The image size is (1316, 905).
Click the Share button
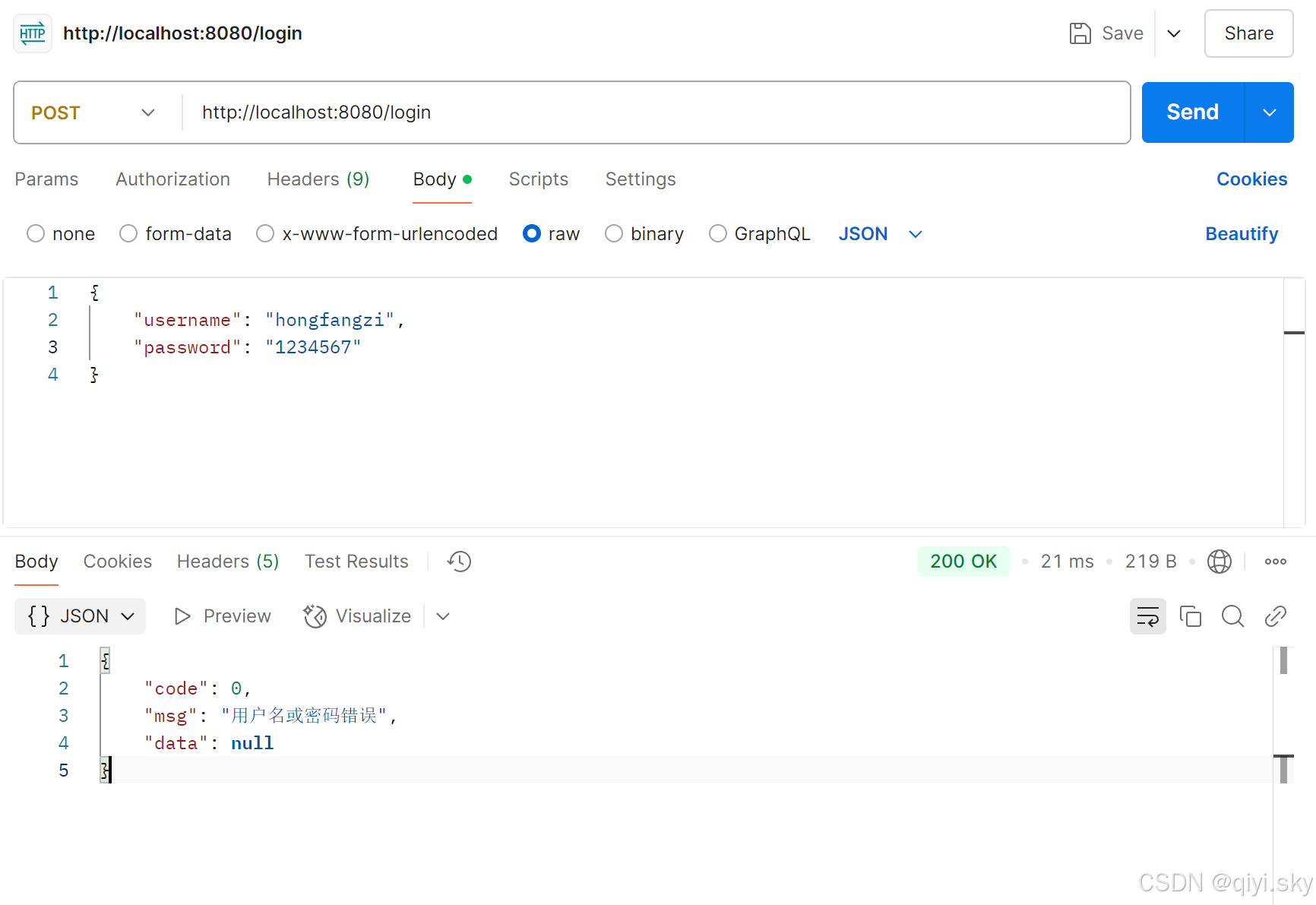[1248, 33]
